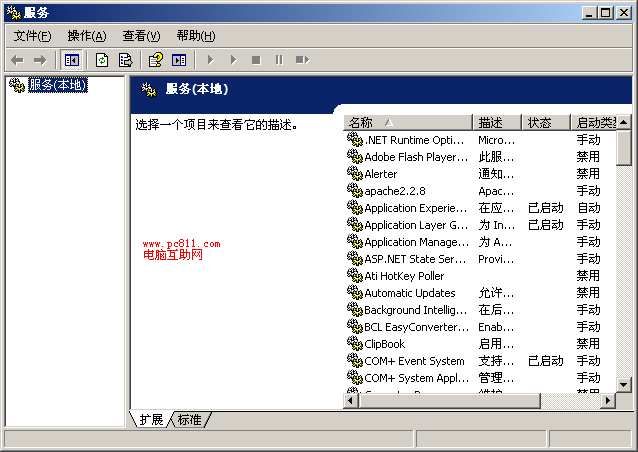Viewport: 638px width, 452px height.
Task: Click the Services window title bar icon
Action: [13, 13]
